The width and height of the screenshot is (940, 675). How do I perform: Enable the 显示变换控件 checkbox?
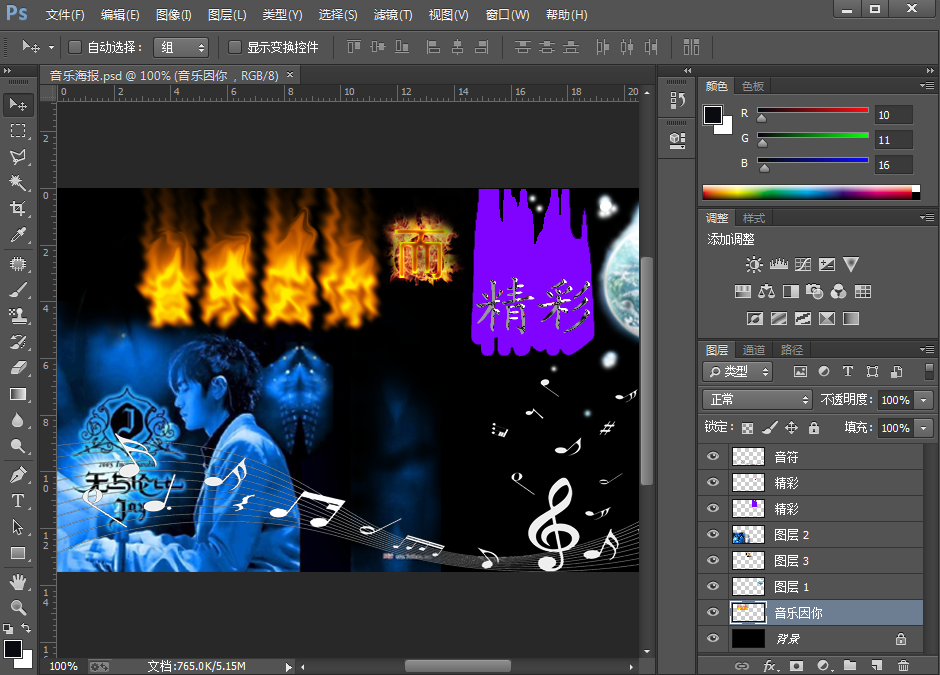point(235,47)
